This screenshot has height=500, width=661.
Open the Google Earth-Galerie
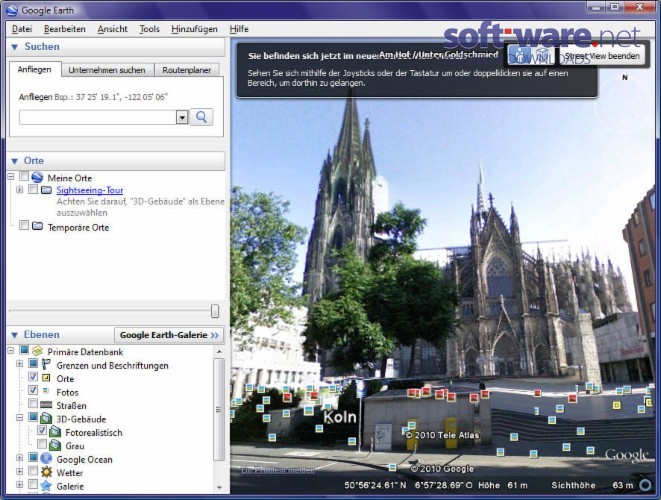point(169,335)
